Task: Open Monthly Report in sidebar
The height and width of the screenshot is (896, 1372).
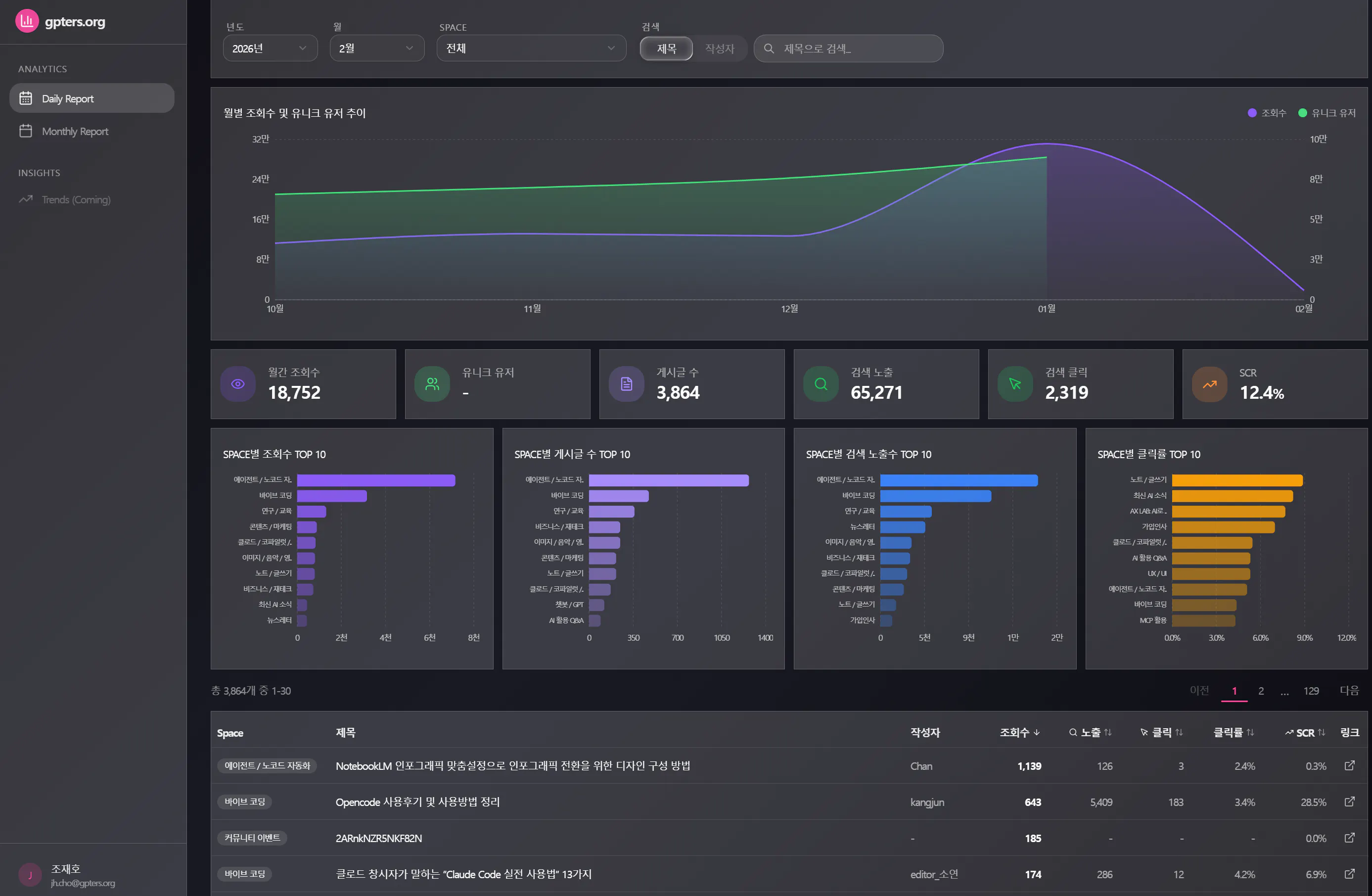Action: pyautogui.click(x=91, y=131)
